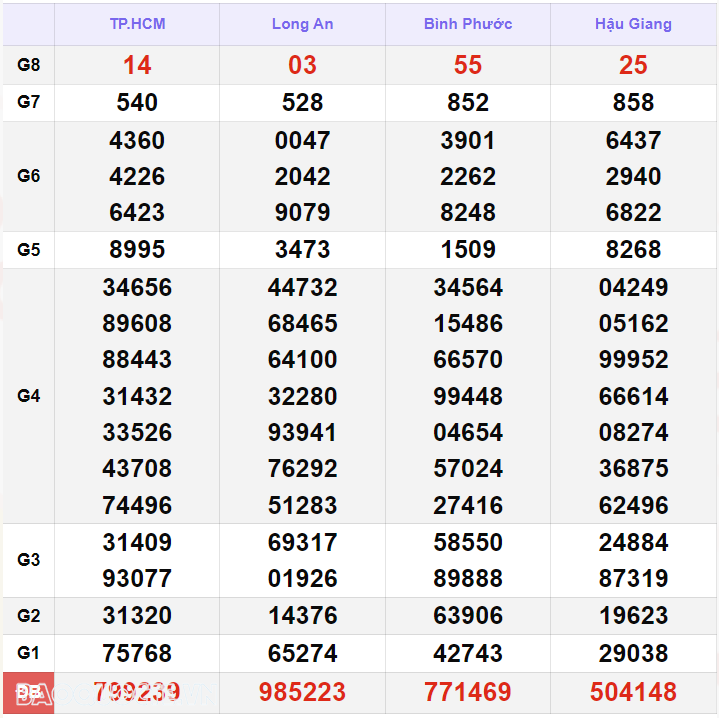Click G1 number 29038
Screen dimensions: 719x718
(633, 653)
